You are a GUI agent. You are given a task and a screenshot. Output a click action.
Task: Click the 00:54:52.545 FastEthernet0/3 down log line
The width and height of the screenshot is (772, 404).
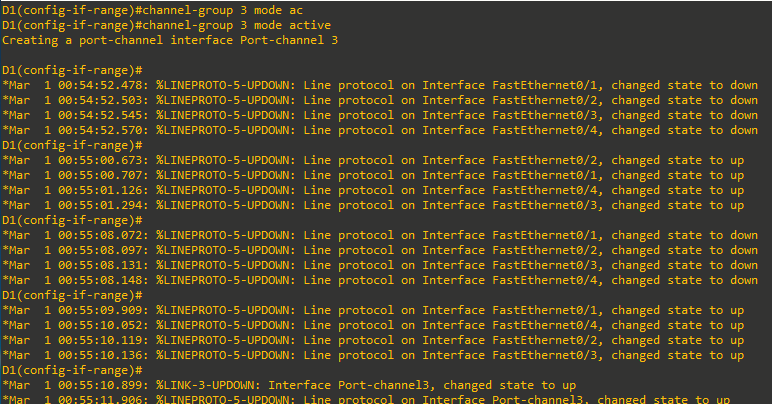pyautogui.click(x=380, y=115)
